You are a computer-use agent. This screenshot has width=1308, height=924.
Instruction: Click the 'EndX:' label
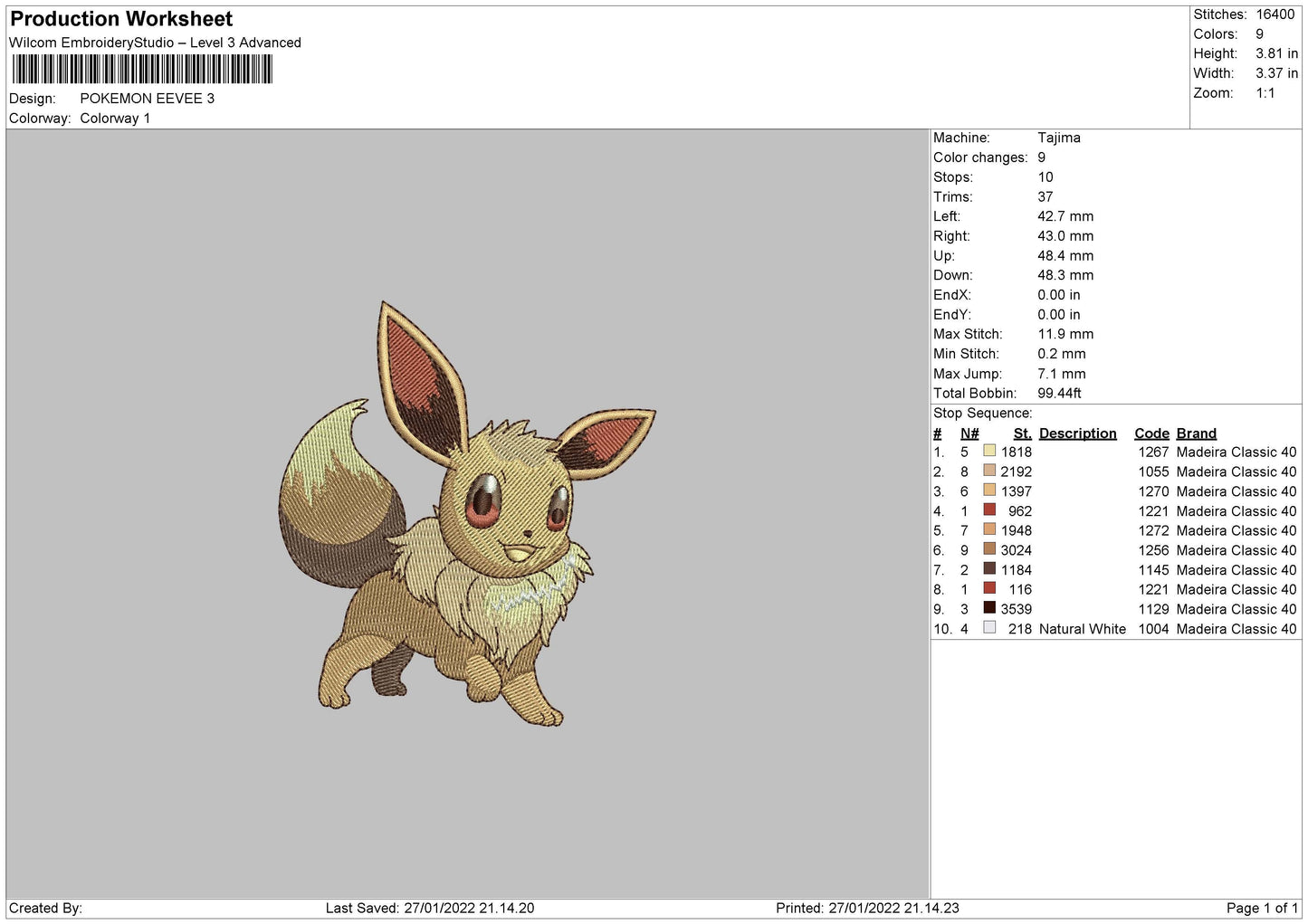(x=952, y=295)
